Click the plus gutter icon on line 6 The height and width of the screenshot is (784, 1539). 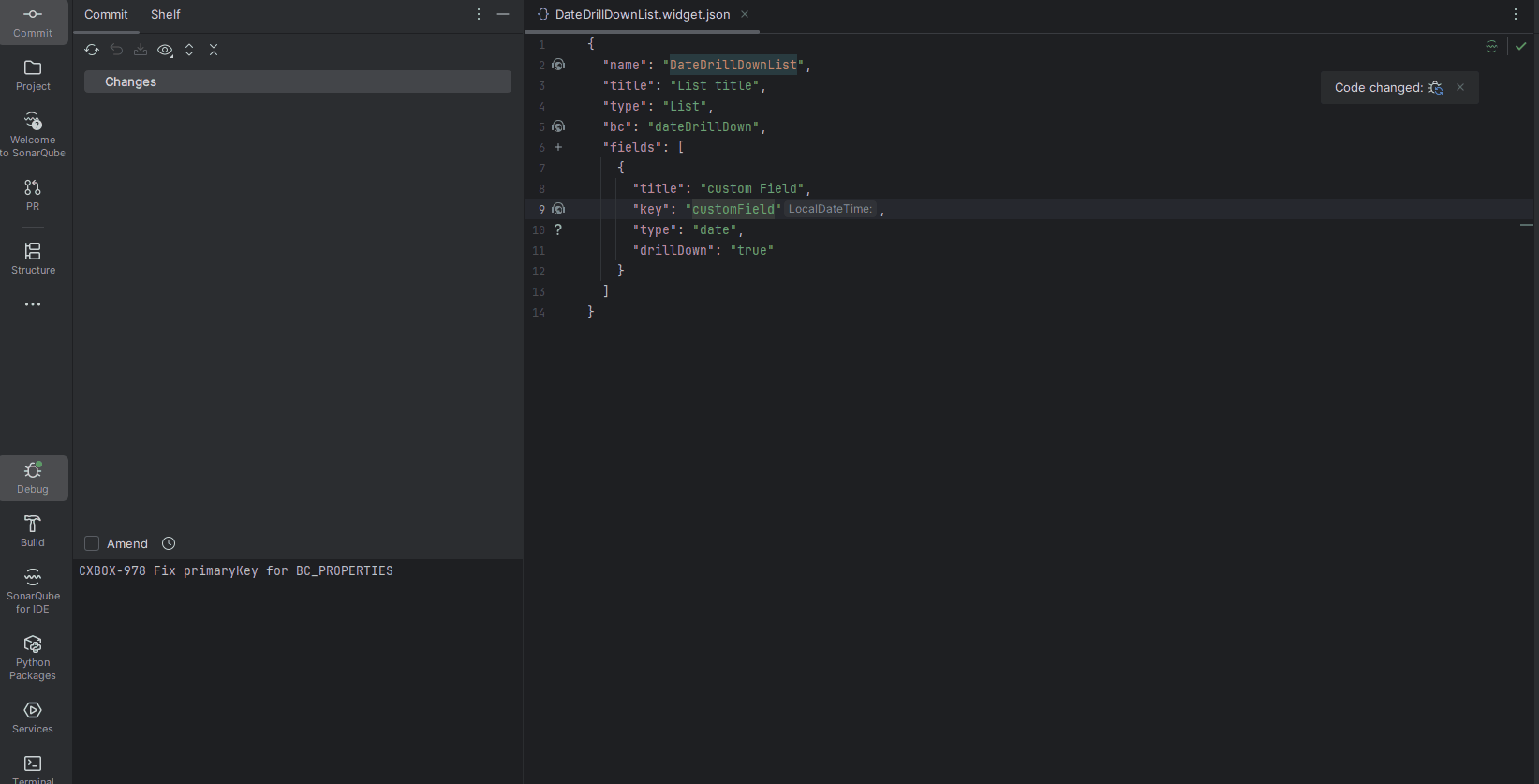tap(558, 147)
